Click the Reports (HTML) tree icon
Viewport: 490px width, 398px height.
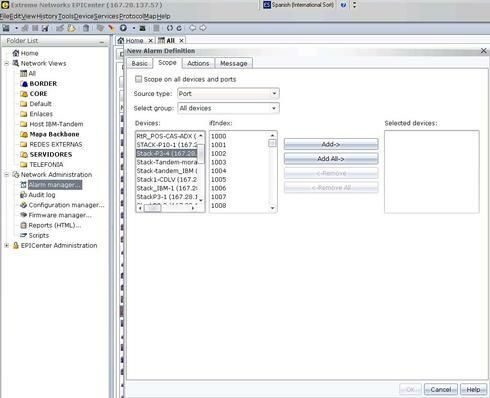coord(23,225)
